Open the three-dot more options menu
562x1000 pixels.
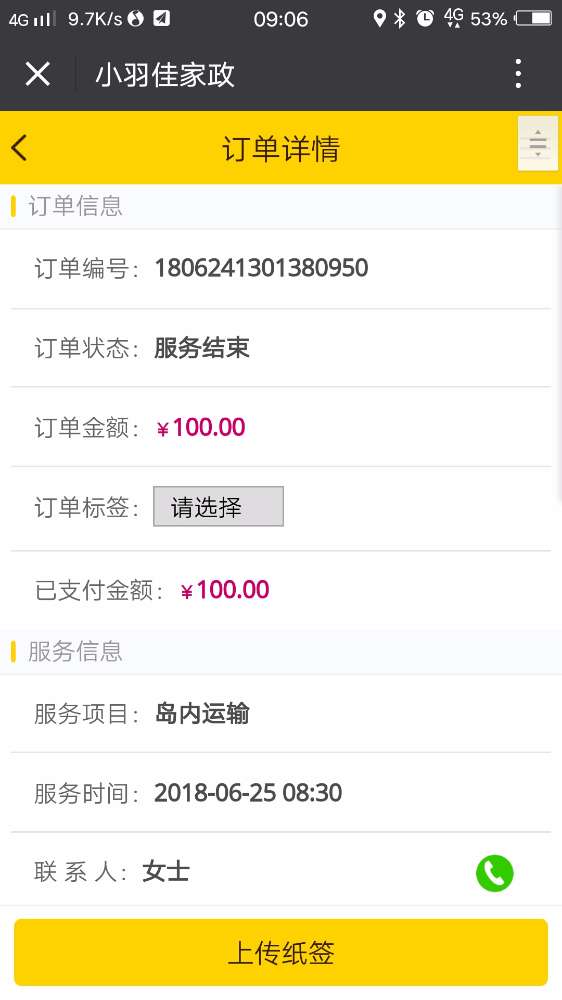click(518, 74)
